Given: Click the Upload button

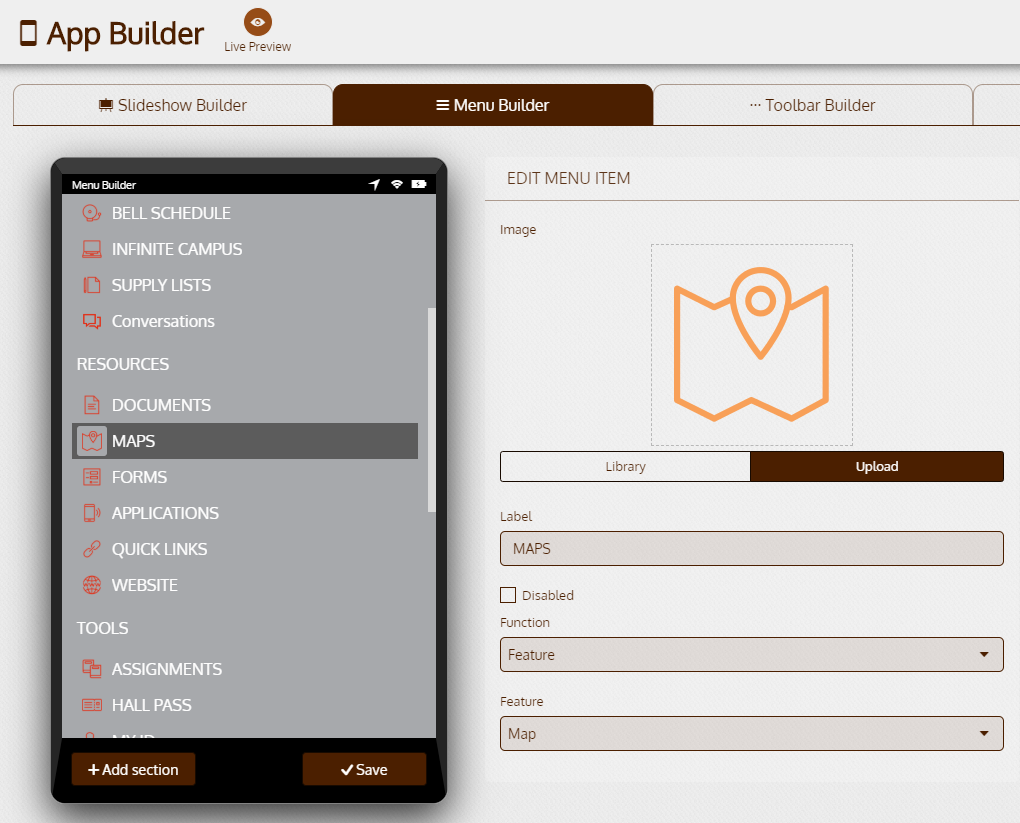Looking at the screenshot, I should click(877, 466).
